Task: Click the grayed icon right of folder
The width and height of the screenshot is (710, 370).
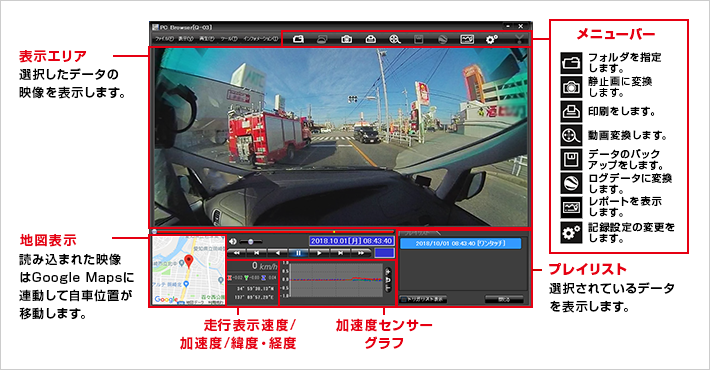Action: (322, 39)
